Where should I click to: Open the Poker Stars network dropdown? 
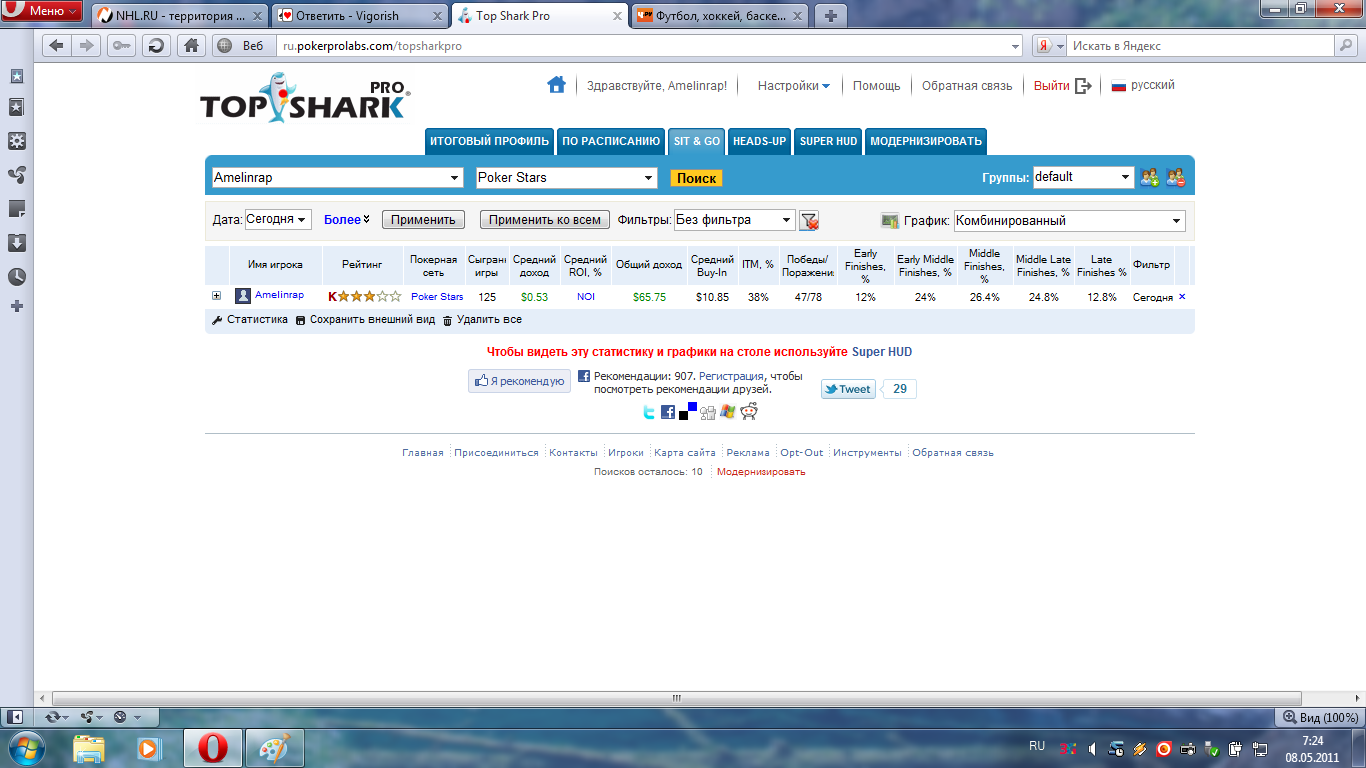click(x=566, y=178)
